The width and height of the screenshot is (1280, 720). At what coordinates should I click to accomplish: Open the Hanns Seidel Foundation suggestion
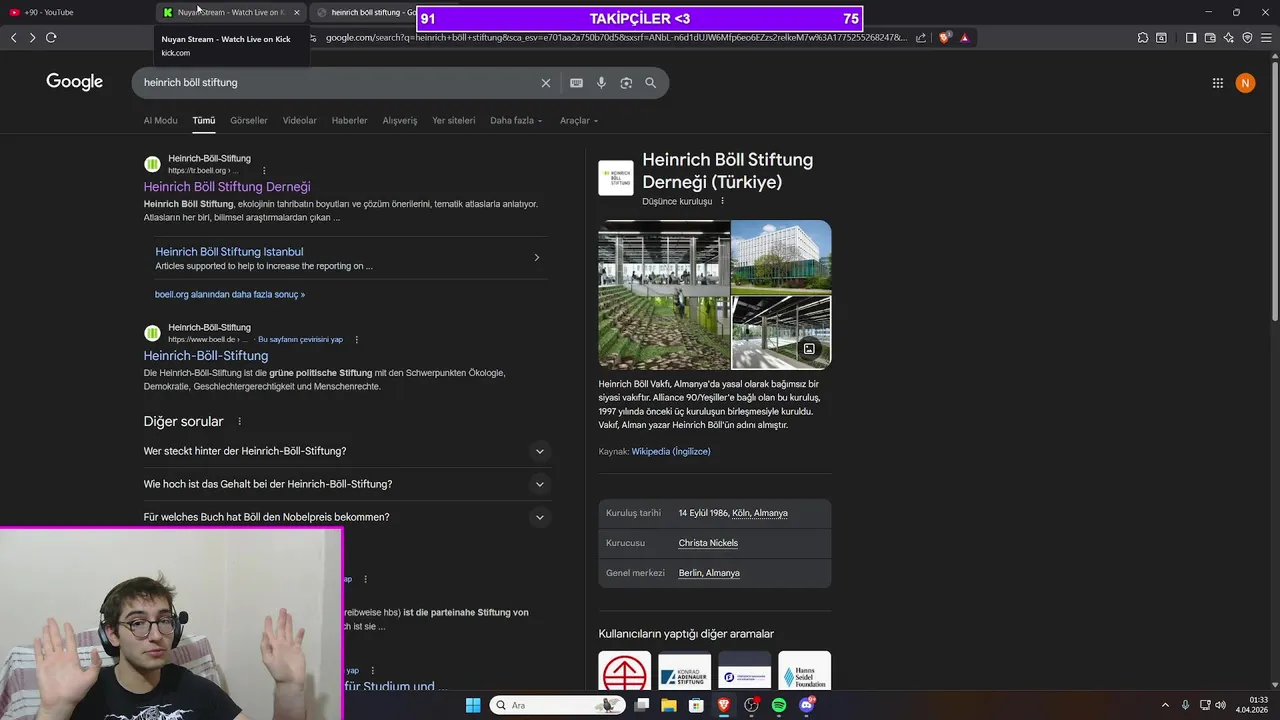pos(805,671)
